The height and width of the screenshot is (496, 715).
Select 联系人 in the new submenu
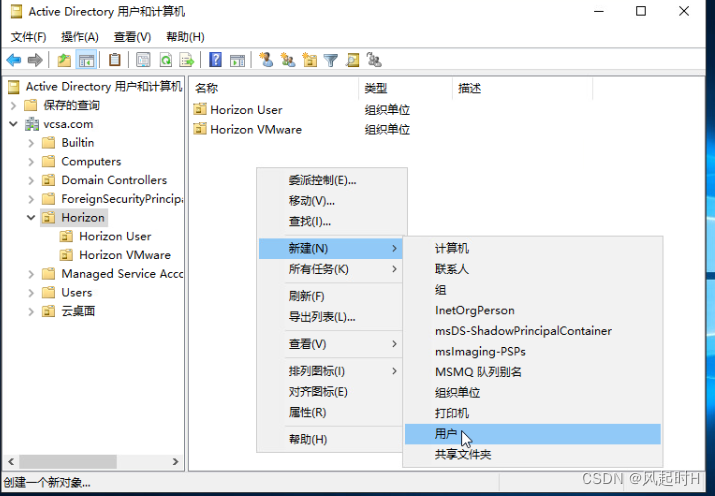(x=533, y=269)
